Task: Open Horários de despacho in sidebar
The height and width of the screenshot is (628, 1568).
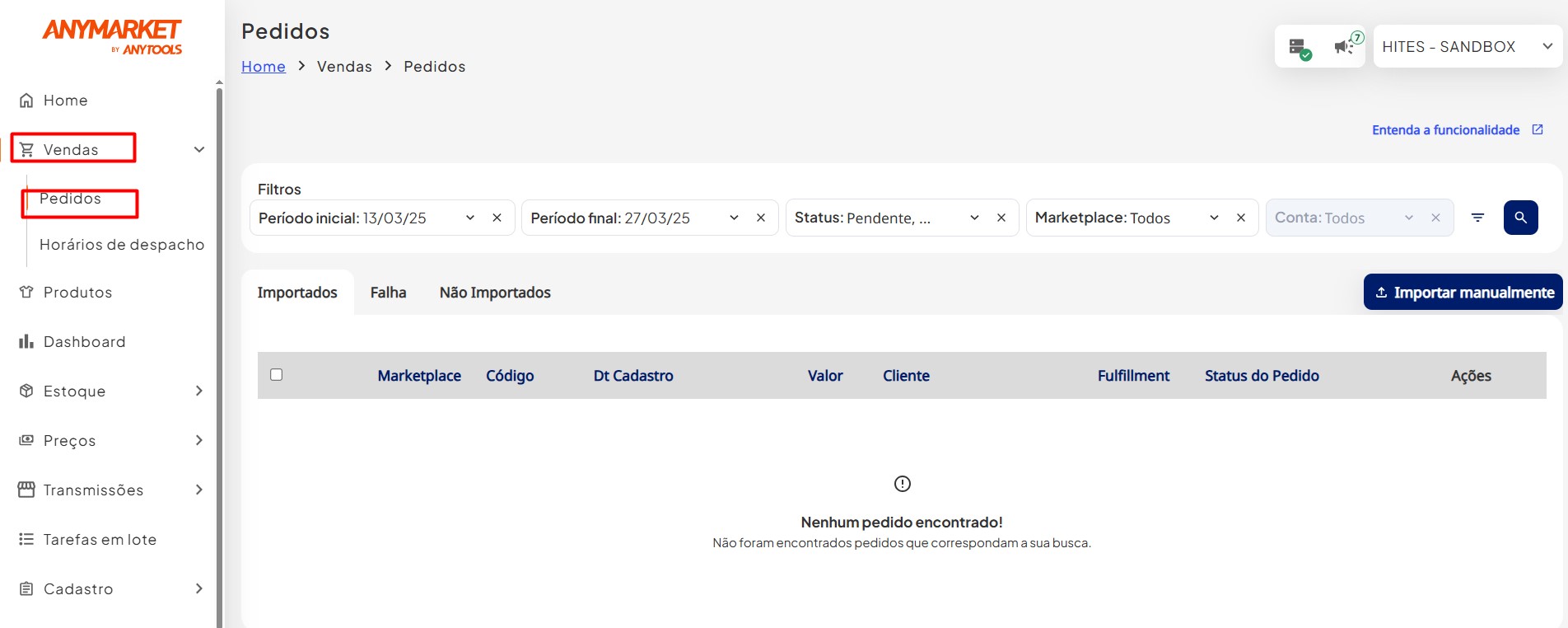Action: coord(122,245)
